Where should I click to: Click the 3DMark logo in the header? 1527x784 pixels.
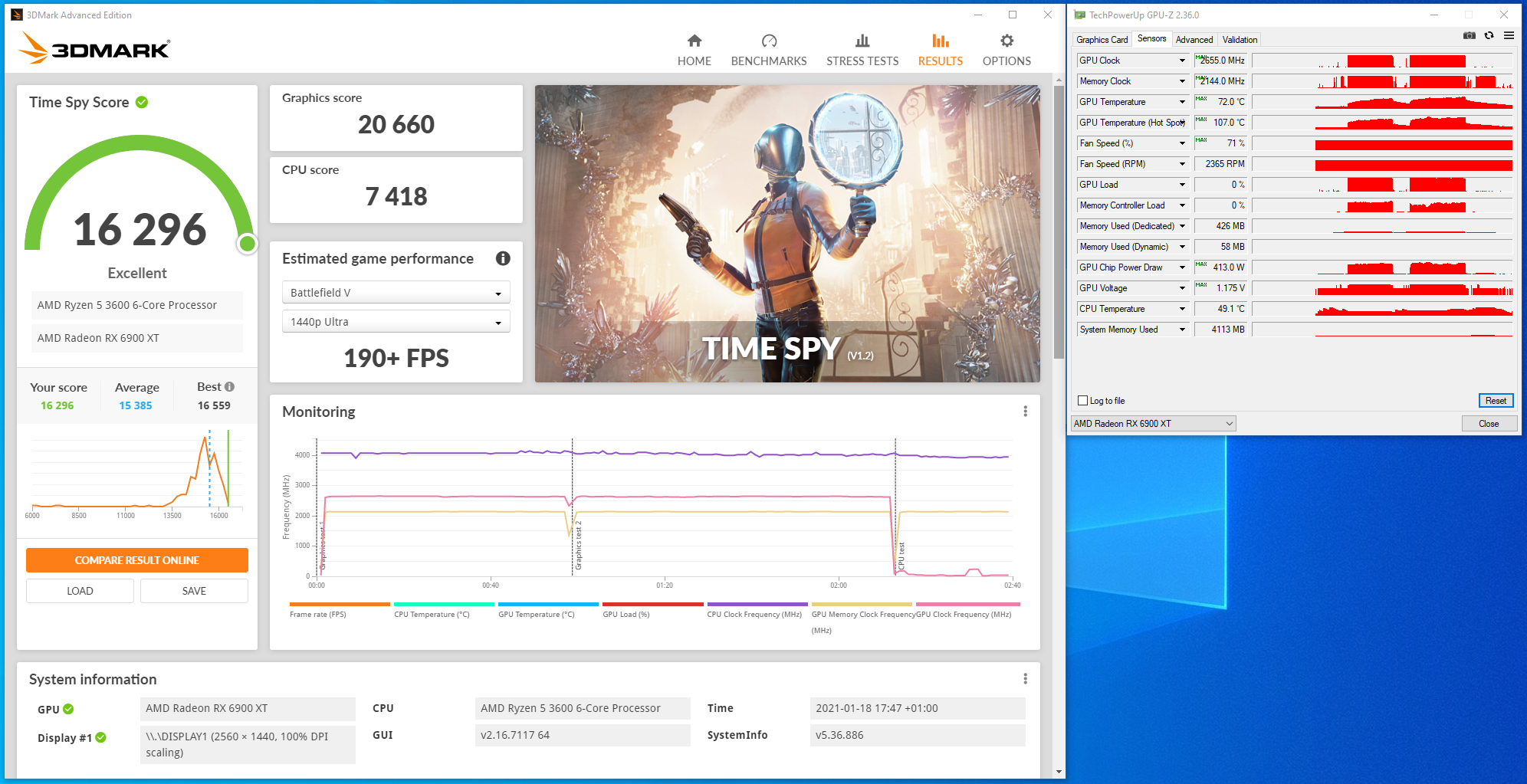point(94,48)
